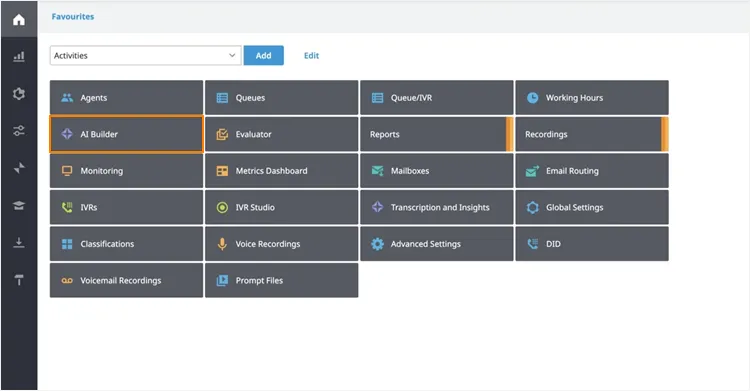750x391 pixels.
Task: Click the Queues list icon
Action: coord(222,98)
